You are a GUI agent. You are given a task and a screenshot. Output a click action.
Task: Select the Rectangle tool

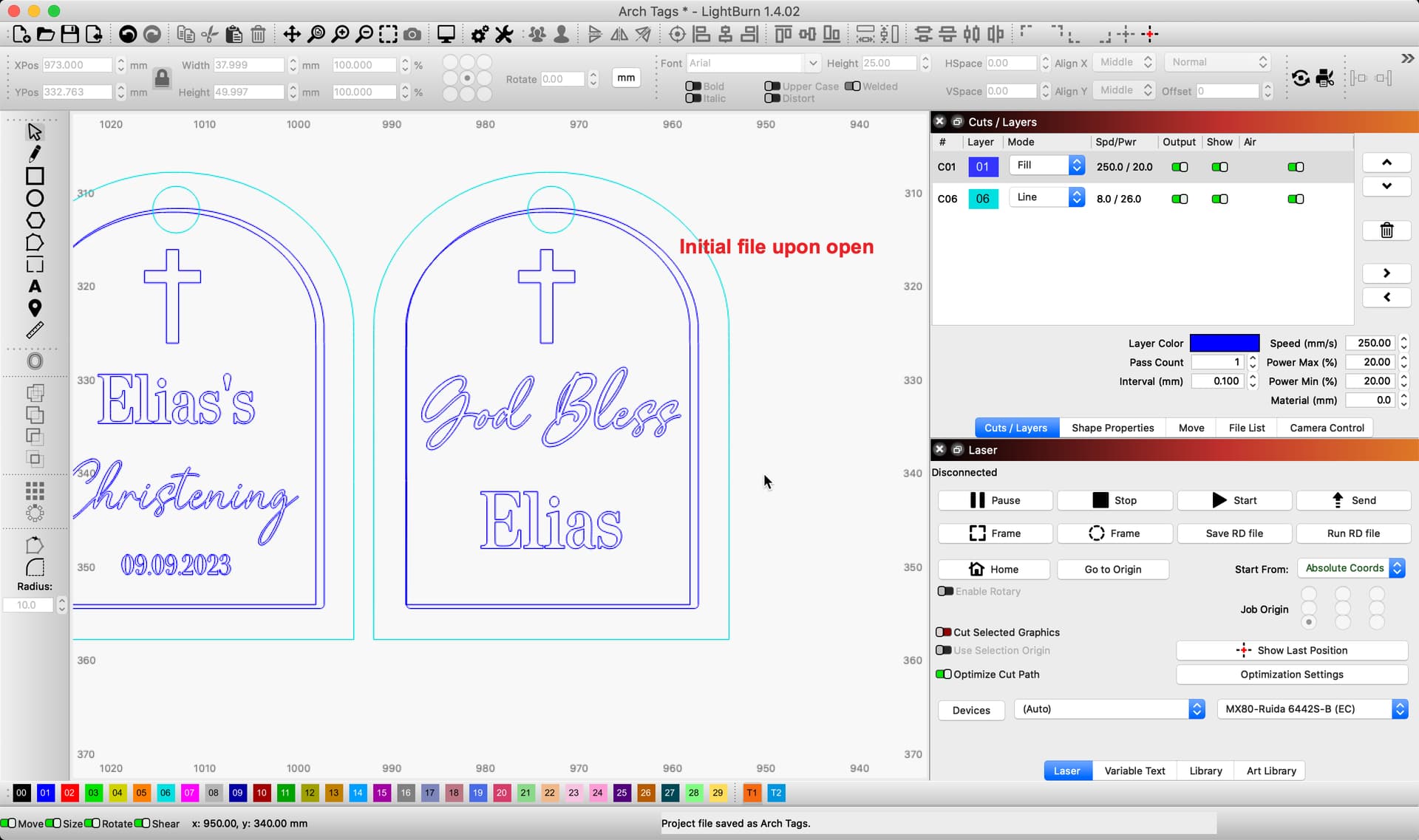(x=35, y=176)
